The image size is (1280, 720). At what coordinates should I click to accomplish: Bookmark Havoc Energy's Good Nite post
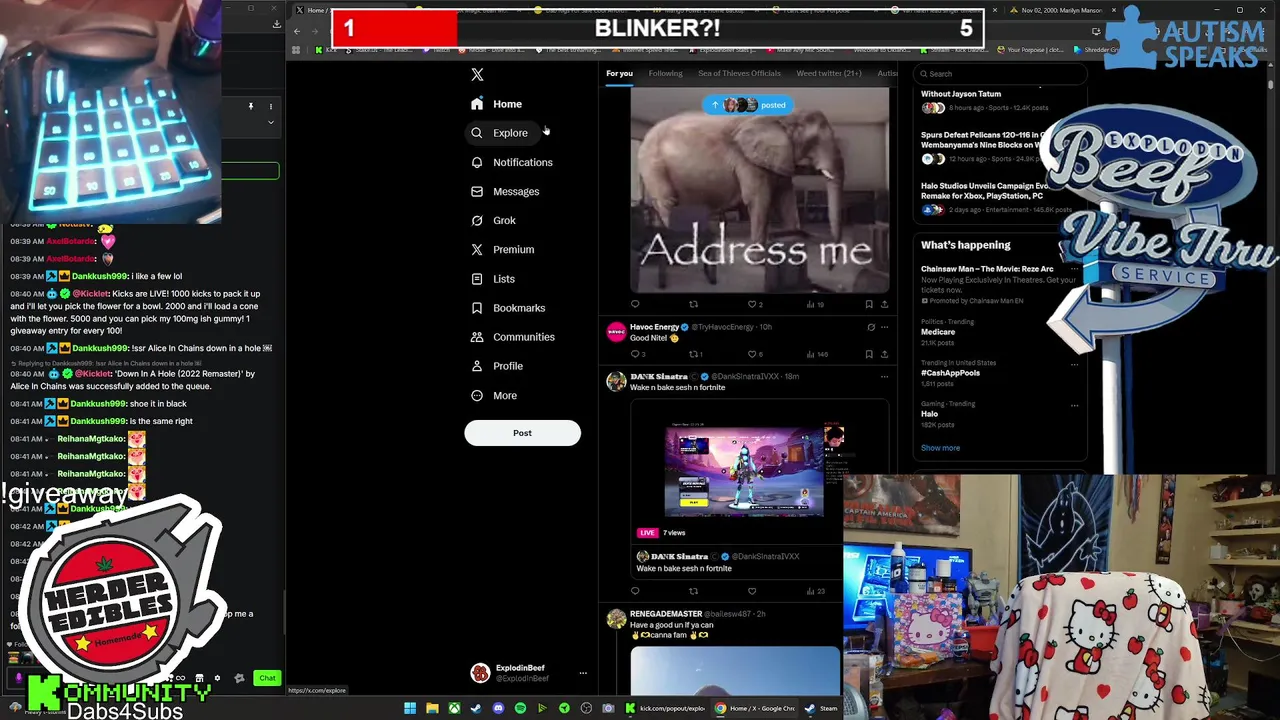pos(868,354)
